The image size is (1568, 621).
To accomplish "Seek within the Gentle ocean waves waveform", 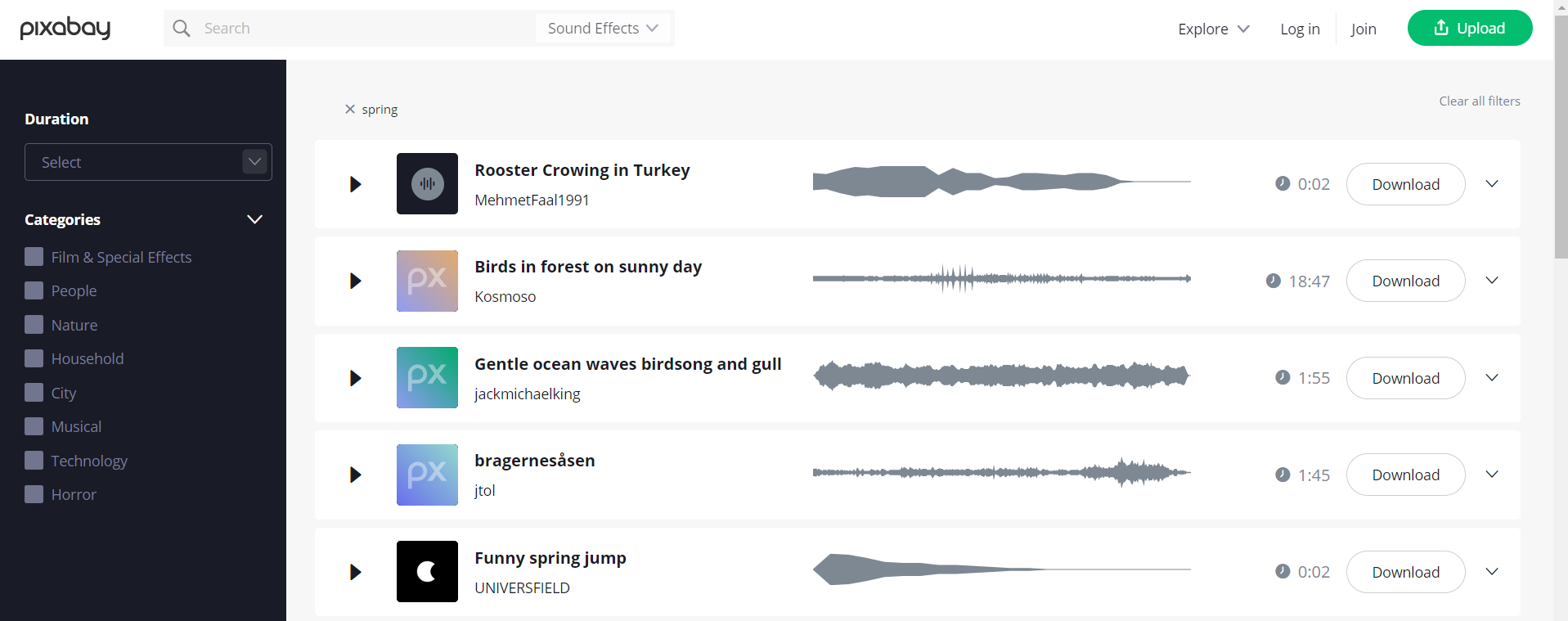I will pos(1001,376).
